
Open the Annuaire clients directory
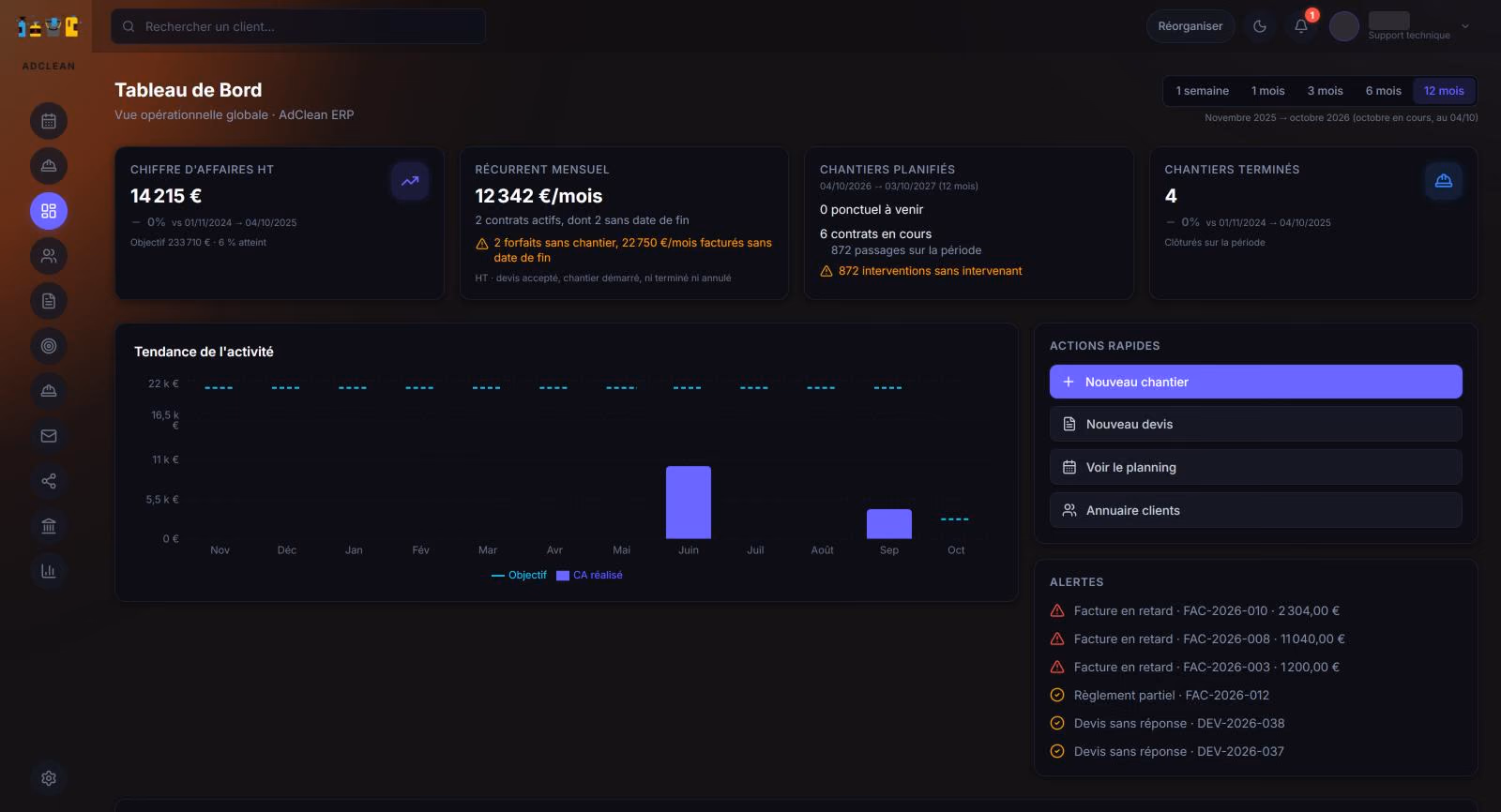click(1256, 510)
